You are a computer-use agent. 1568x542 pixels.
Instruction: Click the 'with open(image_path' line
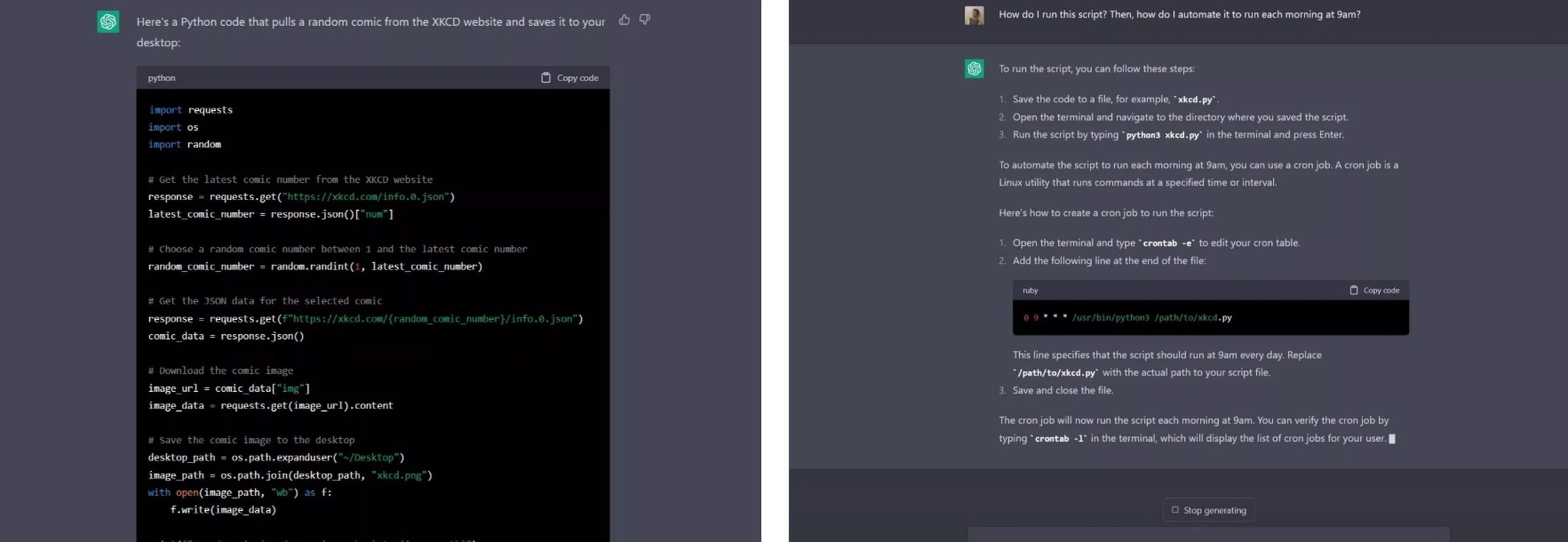240,492
